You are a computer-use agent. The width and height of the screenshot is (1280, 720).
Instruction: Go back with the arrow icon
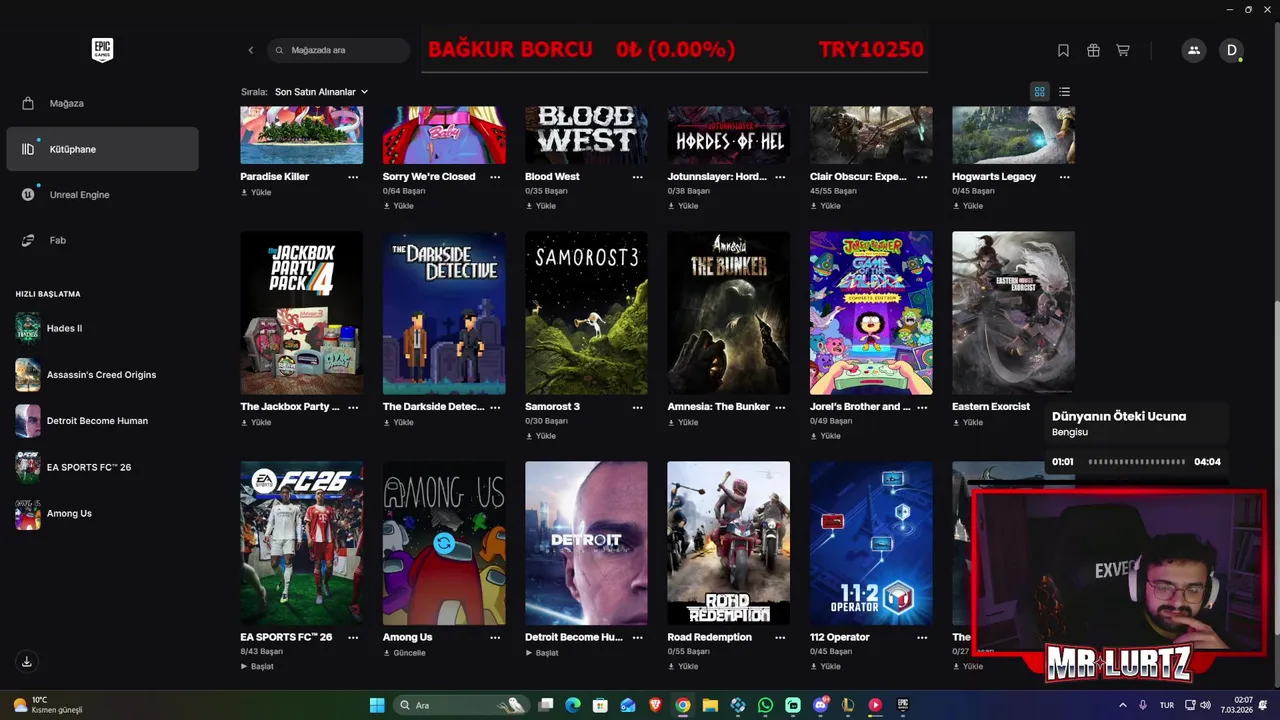click(x=251, y=50)
